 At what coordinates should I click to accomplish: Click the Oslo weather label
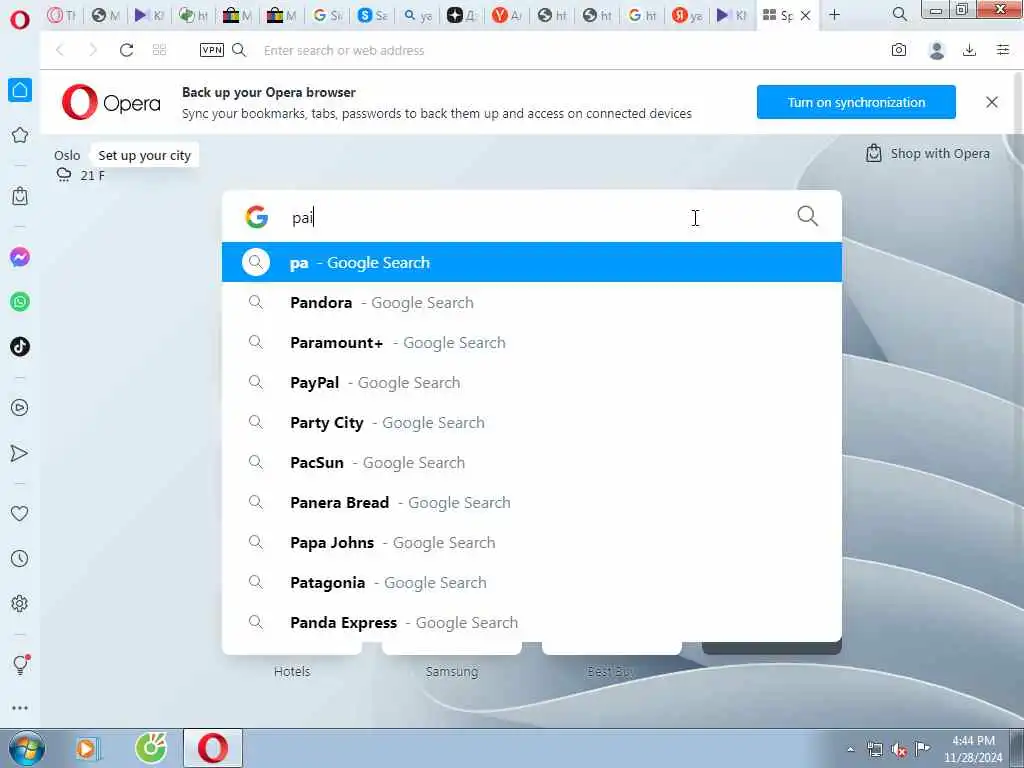[67, 155]
